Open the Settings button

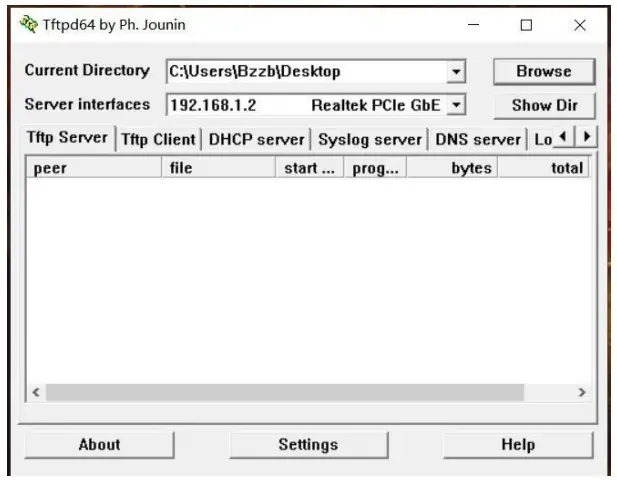[x=308, y=445]
